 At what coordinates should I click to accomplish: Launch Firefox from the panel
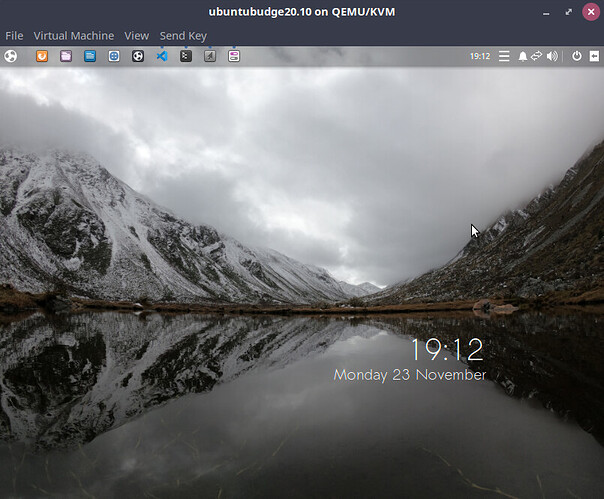click(x=42, y=56)
